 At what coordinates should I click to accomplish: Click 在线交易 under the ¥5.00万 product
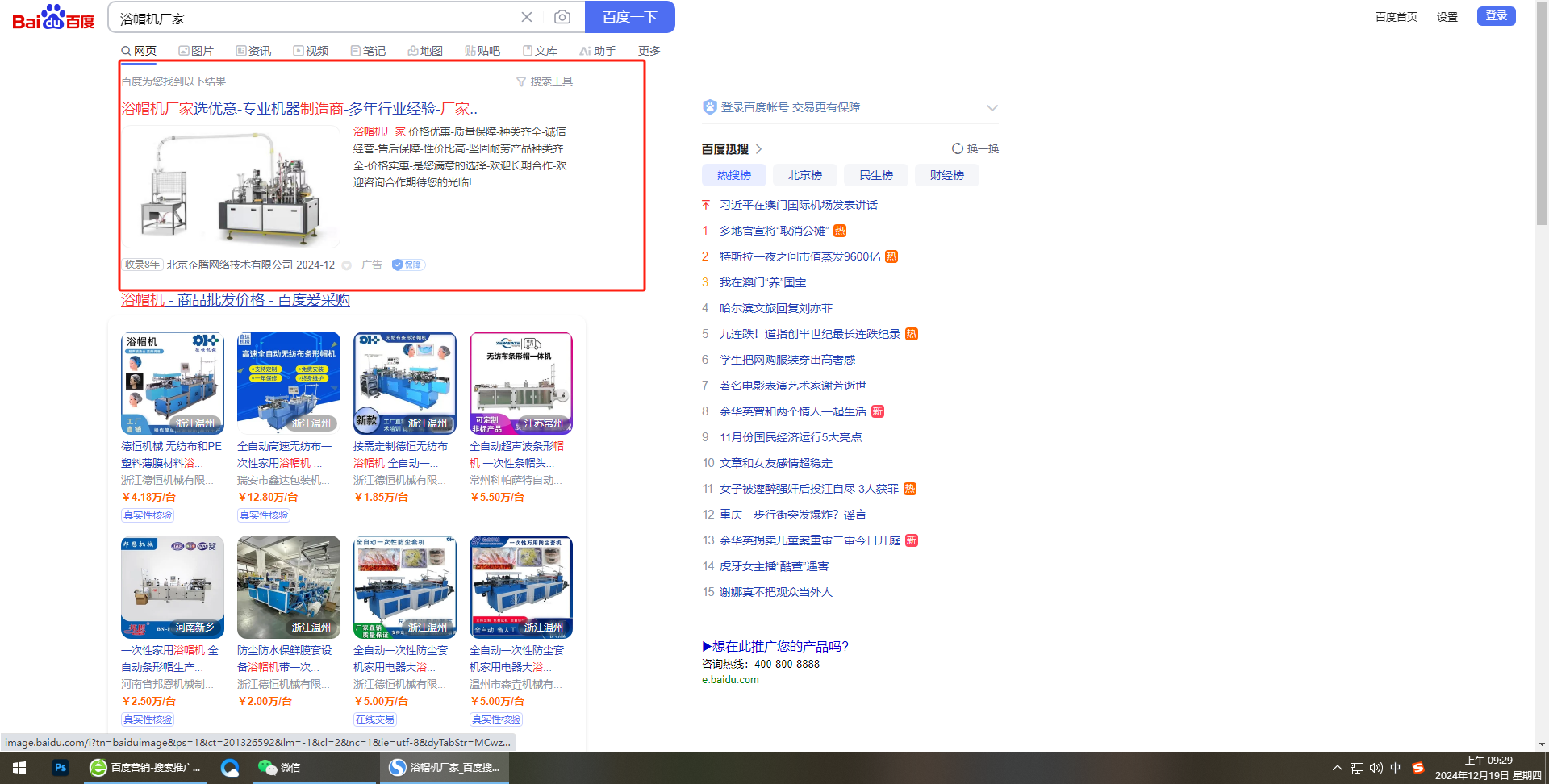pyautogui.click(x=374, y=719)
